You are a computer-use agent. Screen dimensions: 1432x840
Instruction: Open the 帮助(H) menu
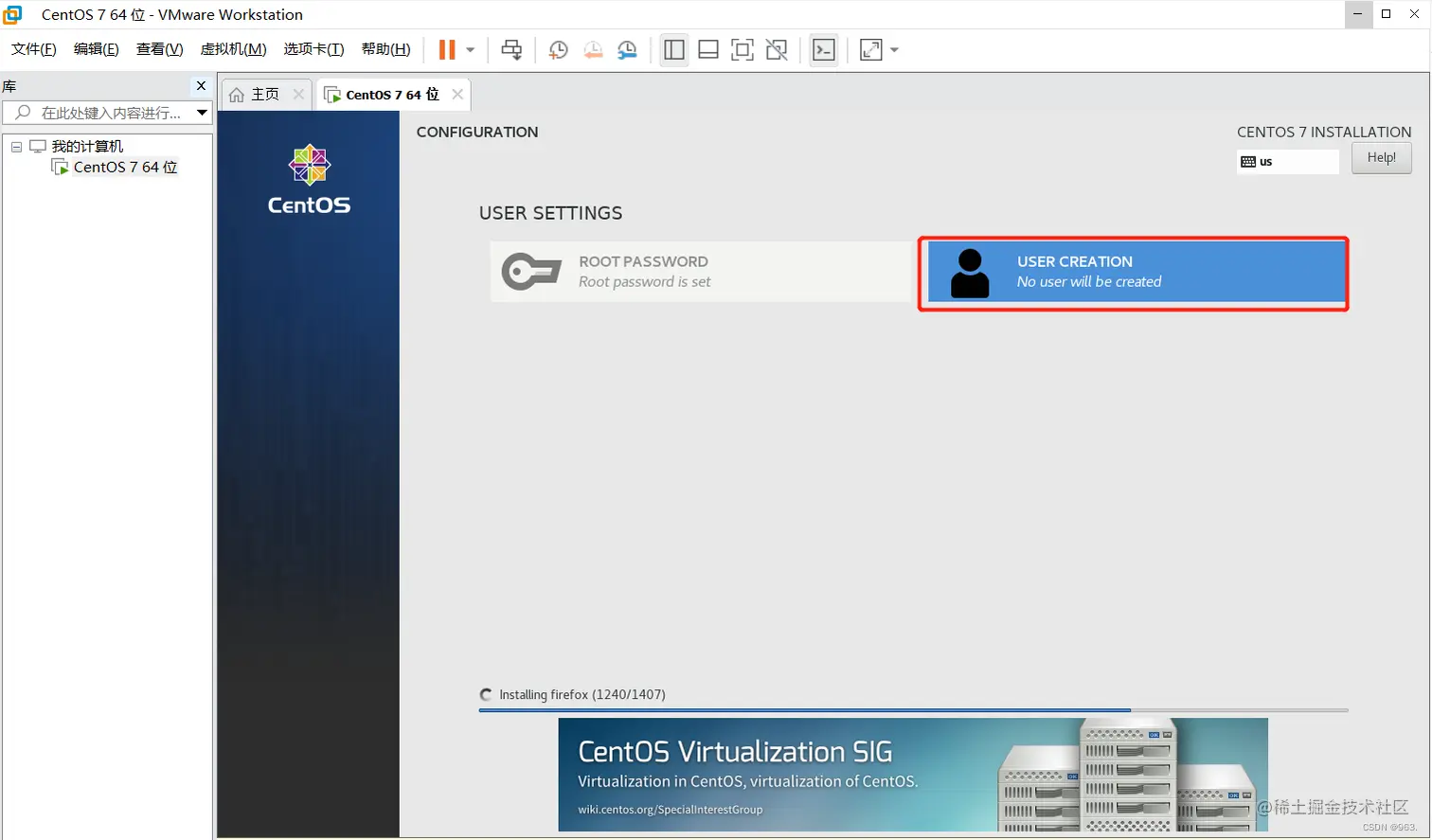coord(386,49)
